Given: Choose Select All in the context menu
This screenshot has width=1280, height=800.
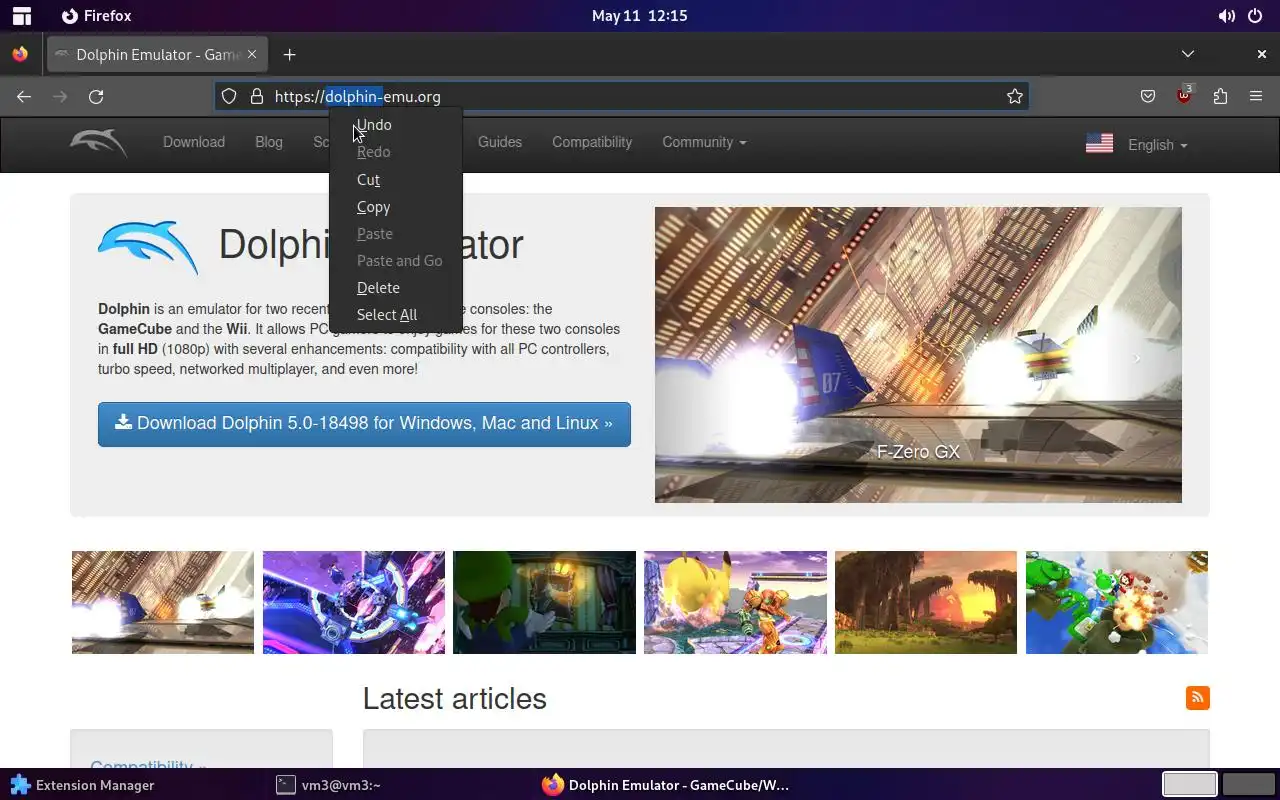Looking at the screenshot, I should coord(396,315).
